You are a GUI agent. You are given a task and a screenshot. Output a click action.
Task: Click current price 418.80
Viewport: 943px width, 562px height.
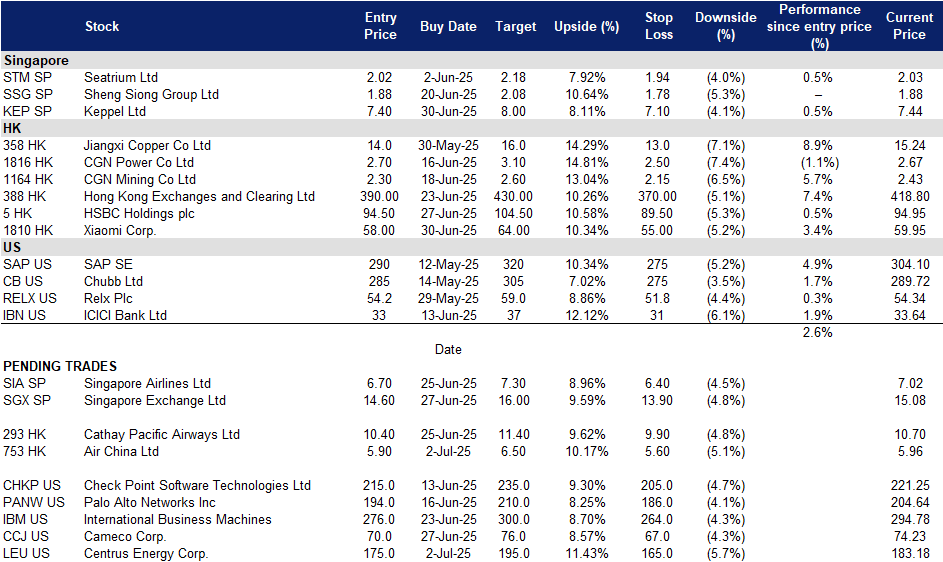910,196
